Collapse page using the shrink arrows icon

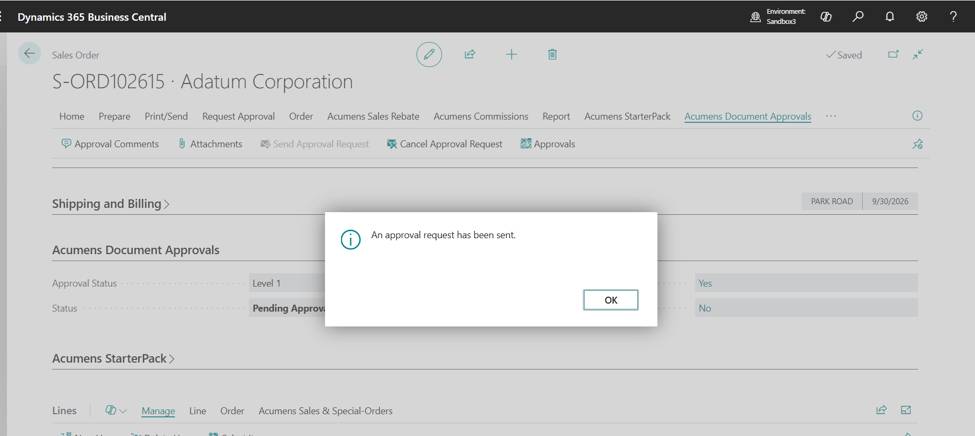(918, 55)
